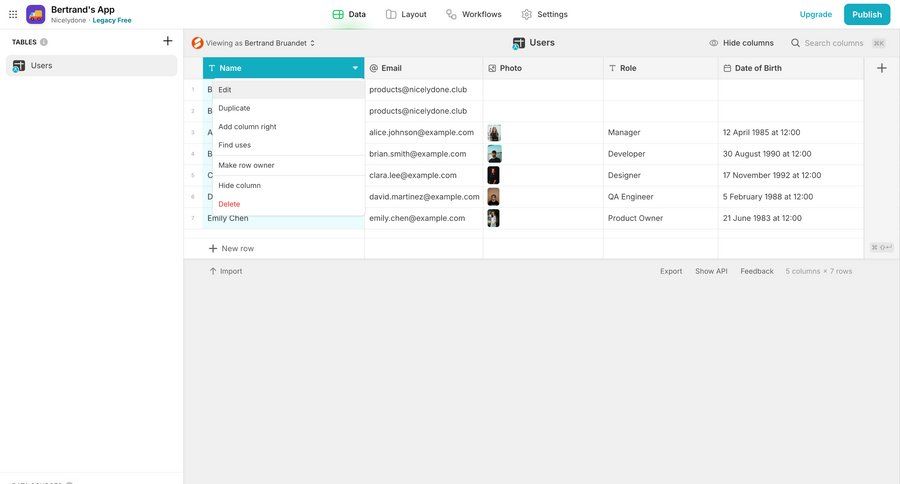Click the New row button
The image size is (900, 484).
tap(231, 249)
